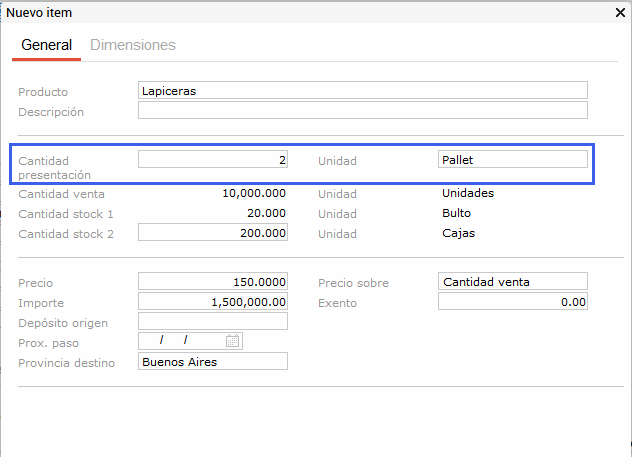Select the General tab
632x457 pixels.
click(x=46, y=45)
